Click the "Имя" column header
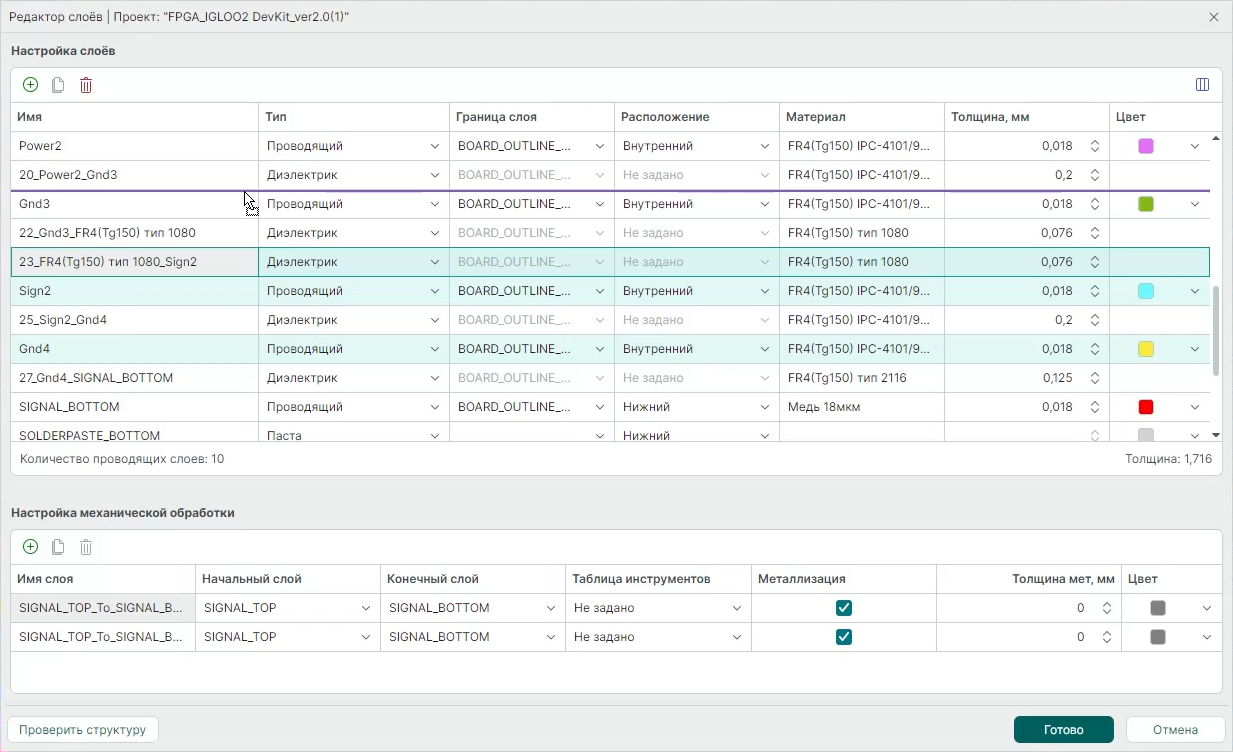Viewport: 1233px width, 752px height. (x=30, y=117)
